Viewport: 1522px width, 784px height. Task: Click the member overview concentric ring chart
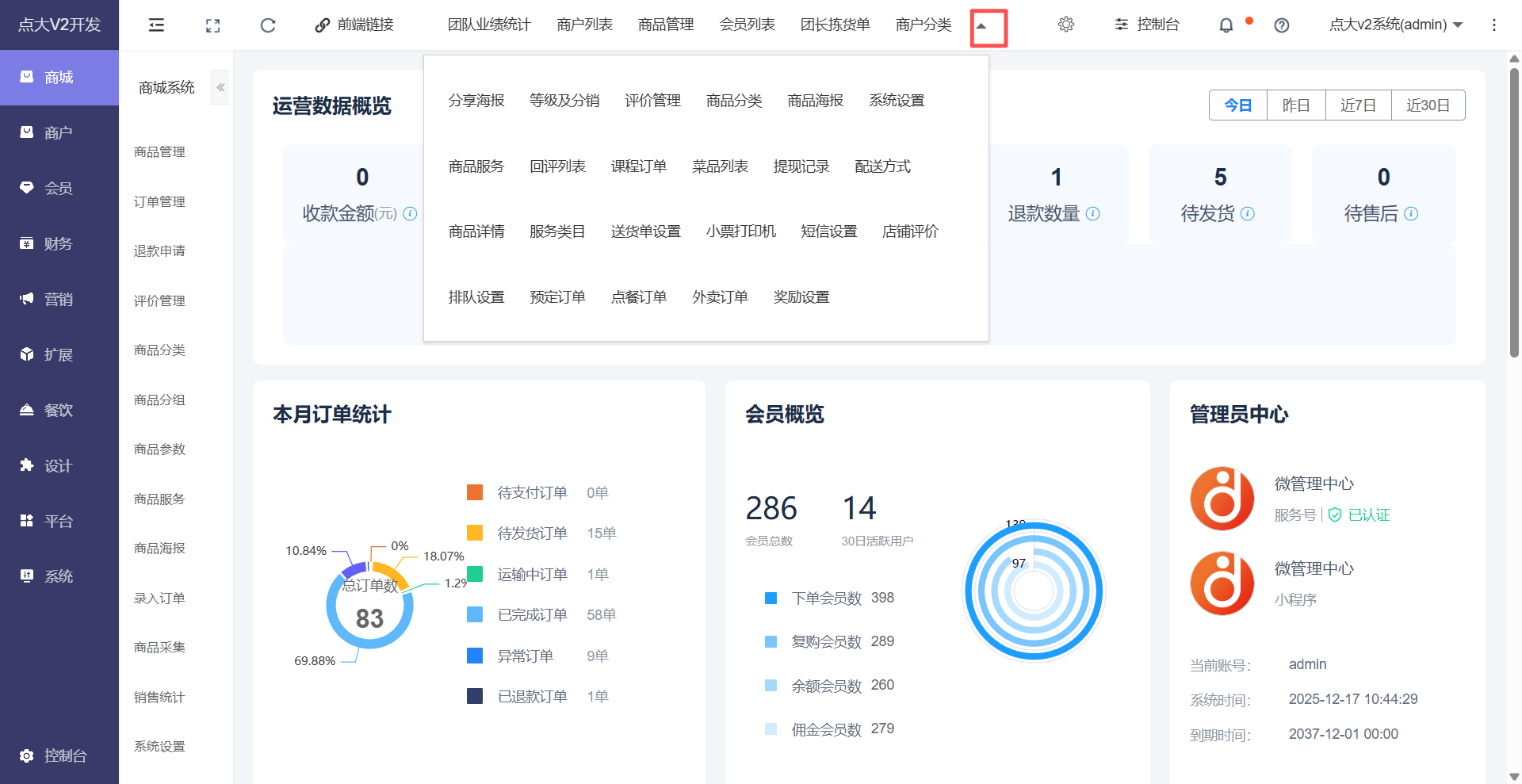click(x=1034, y=591)
